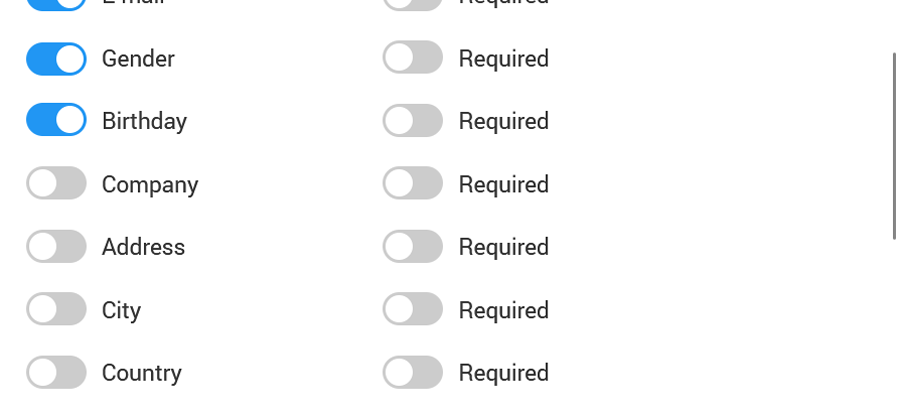Viewport: 900px width, 400px height.
Task: Disable the Gender field toggle
Action: [56, 59]
